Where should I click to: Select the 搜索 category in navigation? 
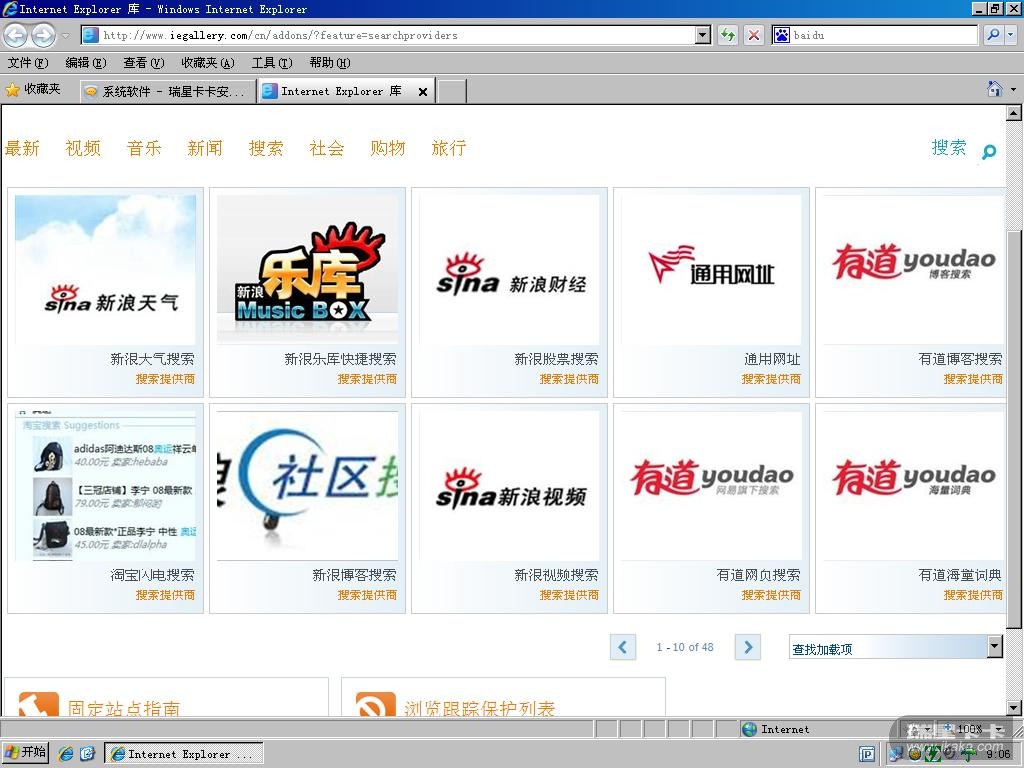tap(266, 148)
